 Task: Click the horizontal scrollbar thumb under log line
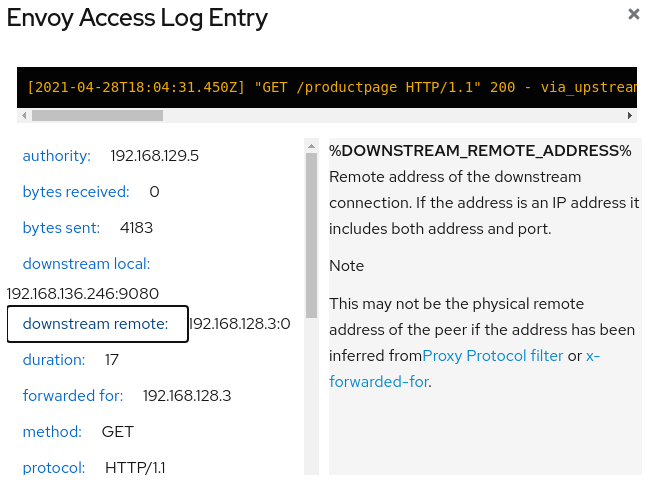(97, 115)
